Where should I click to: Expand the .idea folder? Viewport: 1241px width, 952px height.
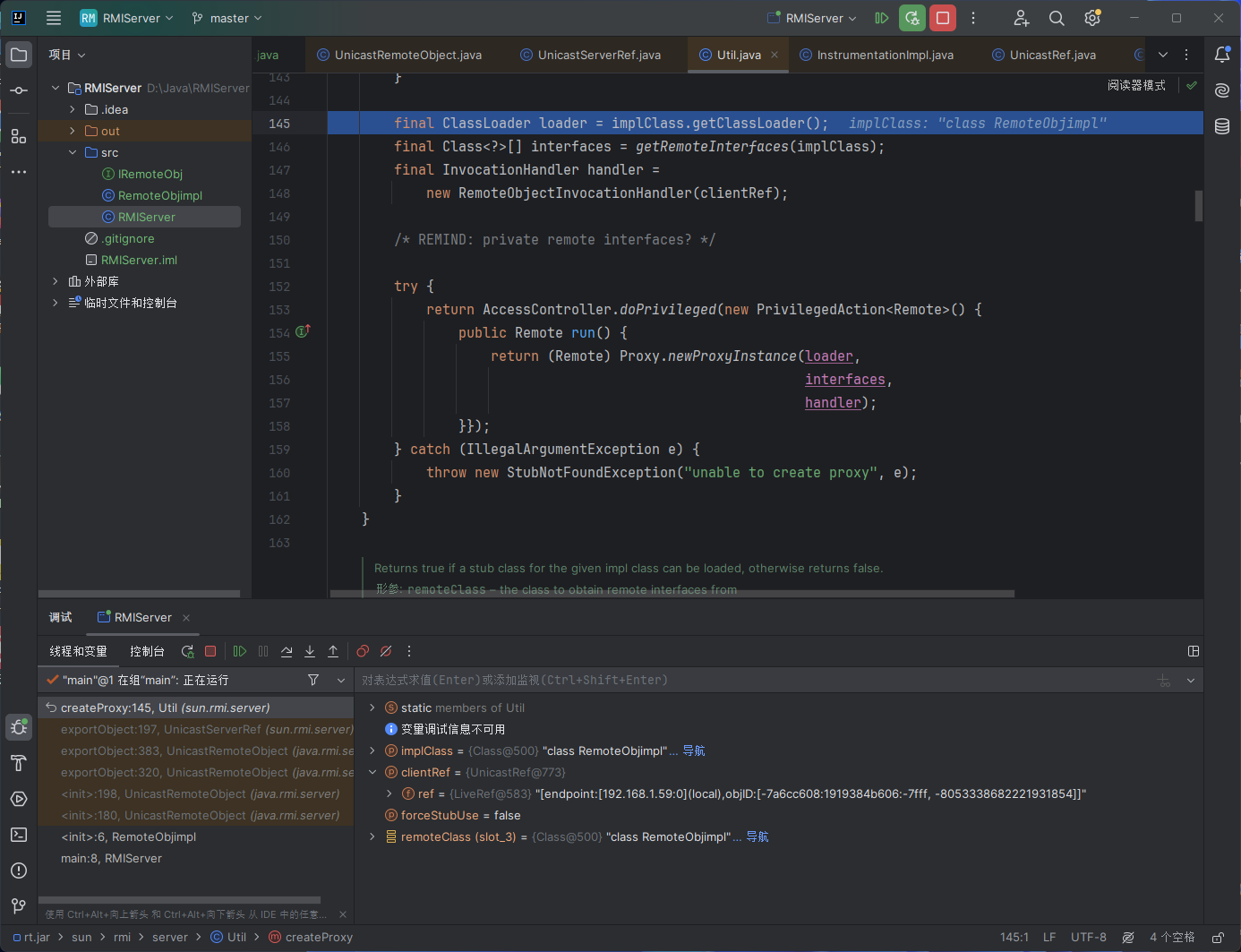coord(73,109)
